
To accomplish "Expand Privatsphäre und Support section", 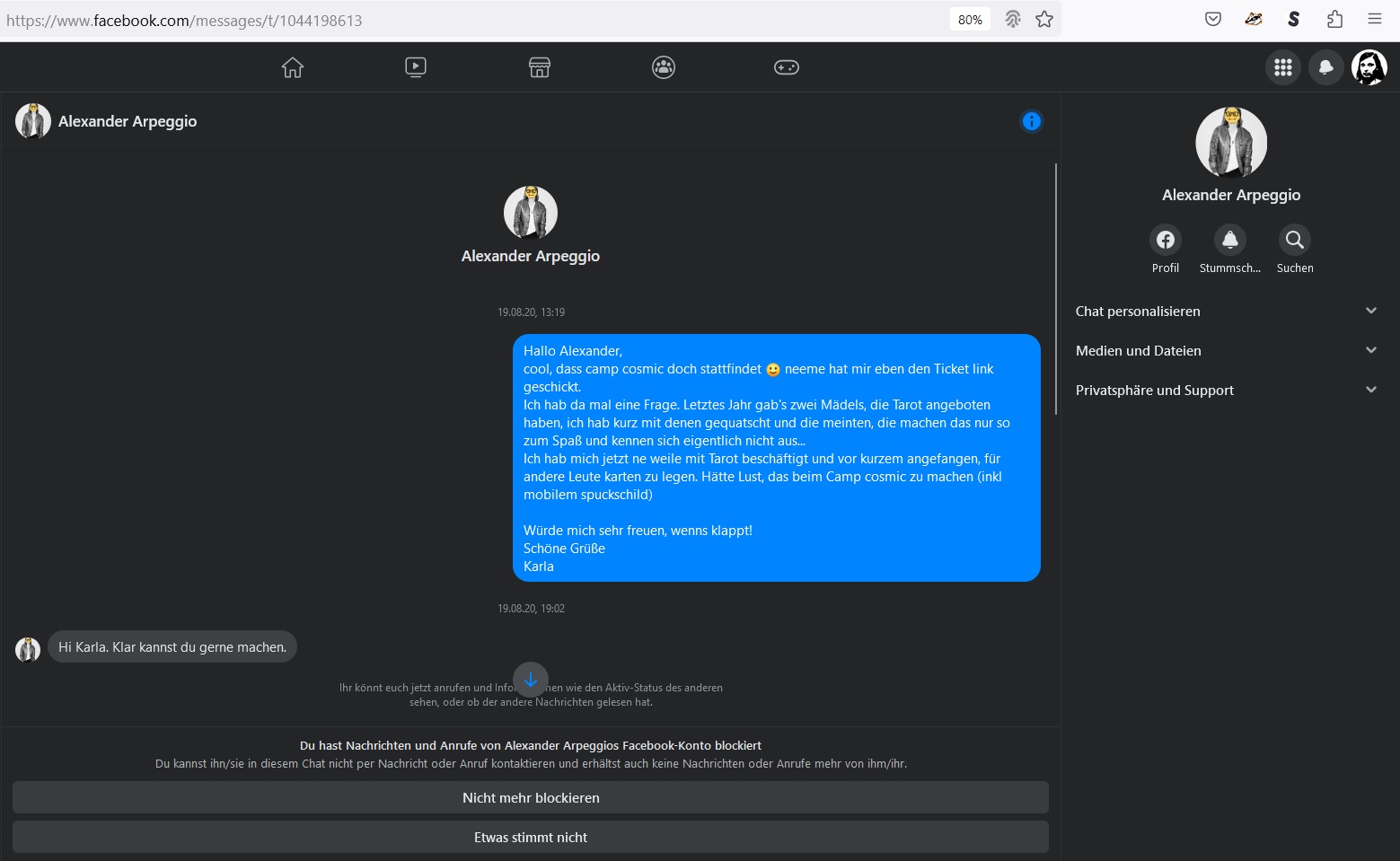I will point(1226,391).
